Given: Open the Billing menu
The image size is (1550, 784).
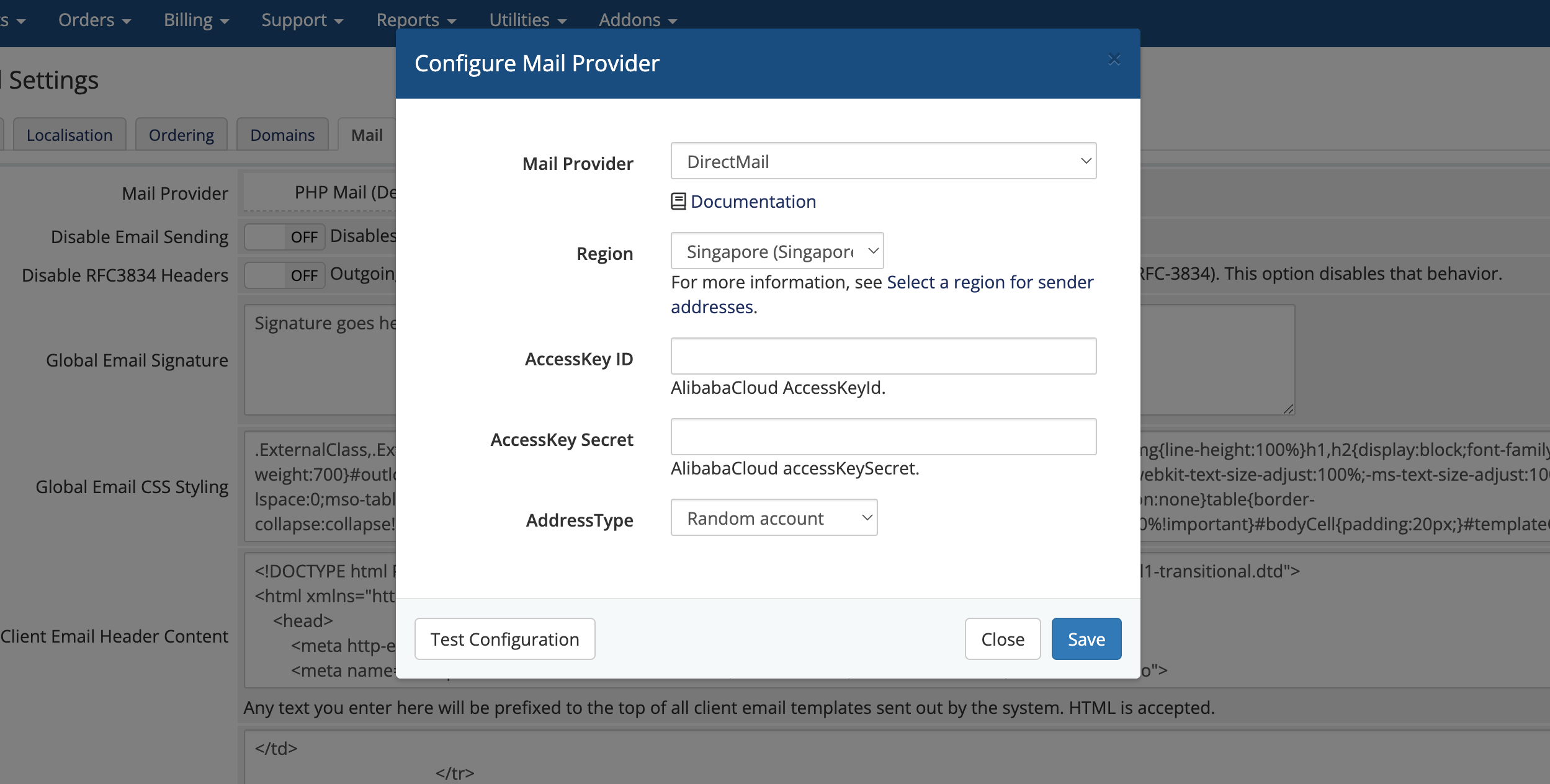Looking at the screenshot, I should (x=196, y=20).
